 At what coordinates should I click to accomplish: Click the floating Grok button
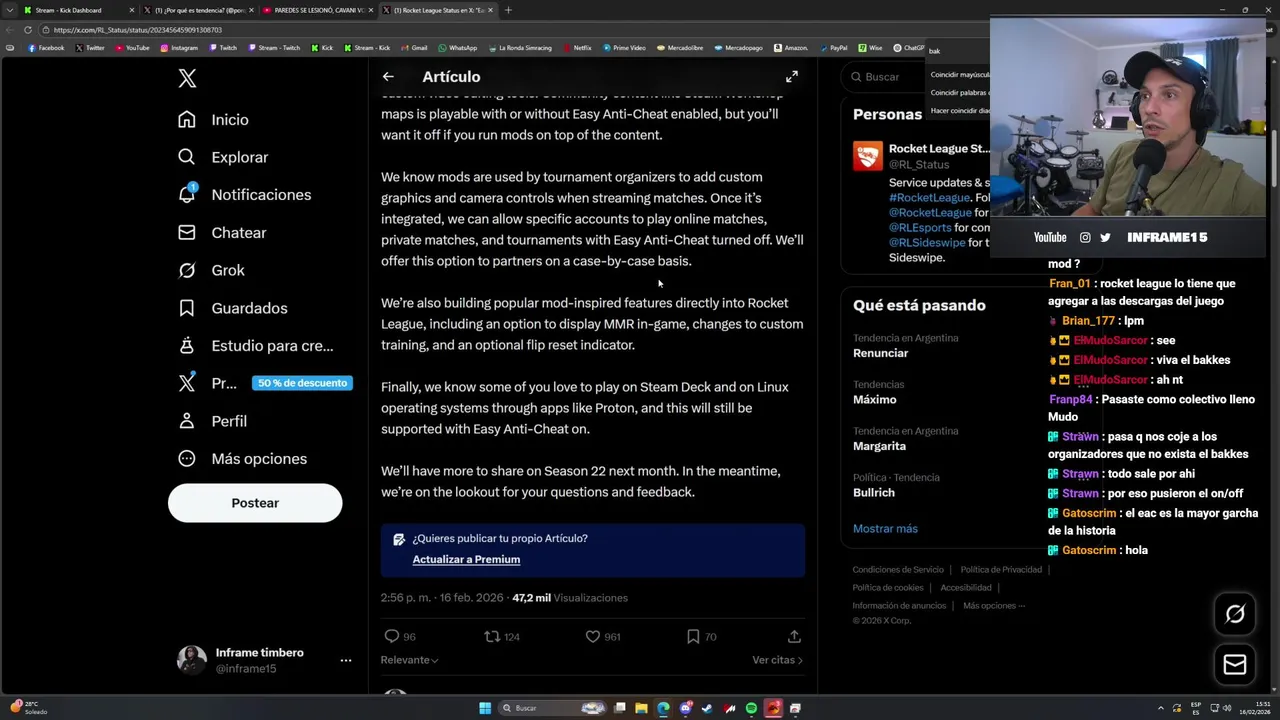1235,614
